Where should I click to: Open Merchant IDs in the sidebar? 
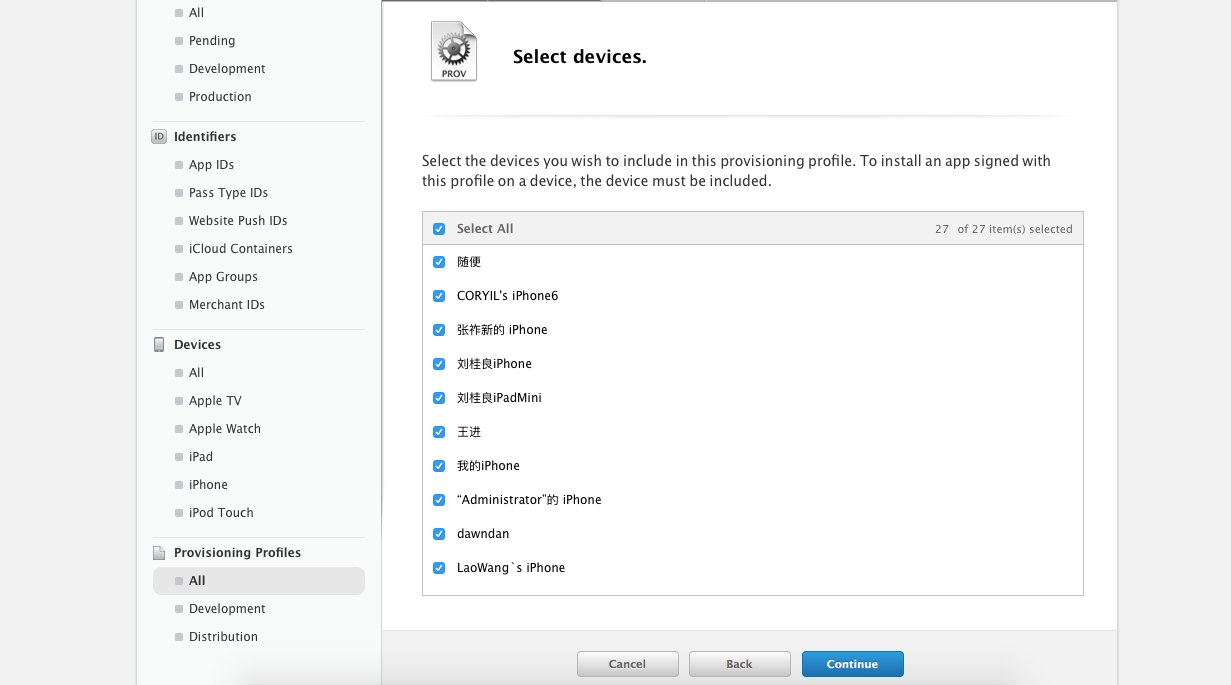tap(226, 305)
